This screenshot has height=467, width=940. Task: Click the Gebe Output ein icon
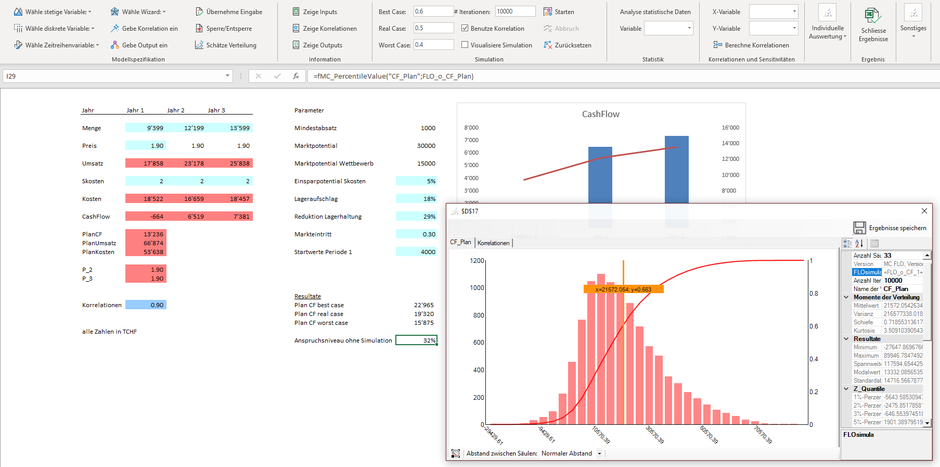coord(115,45)
